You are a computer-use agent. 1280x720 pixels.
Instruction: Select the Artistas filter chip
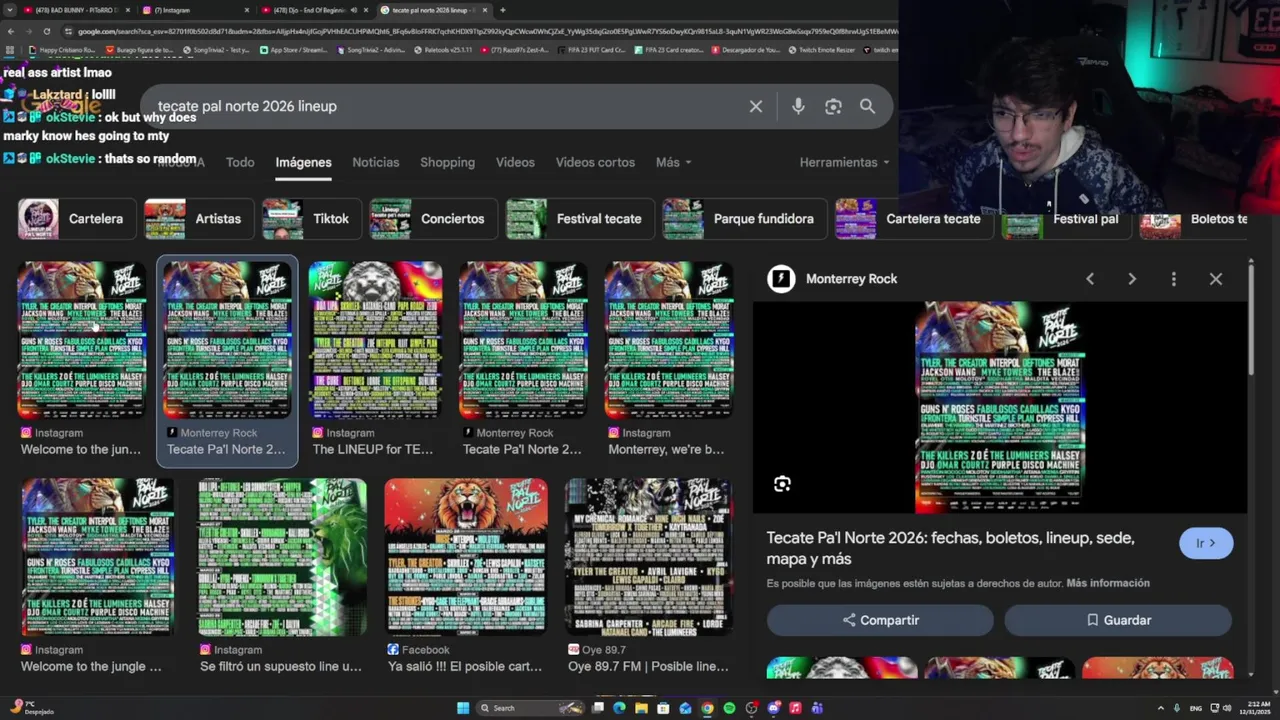(x=197, y=219)
